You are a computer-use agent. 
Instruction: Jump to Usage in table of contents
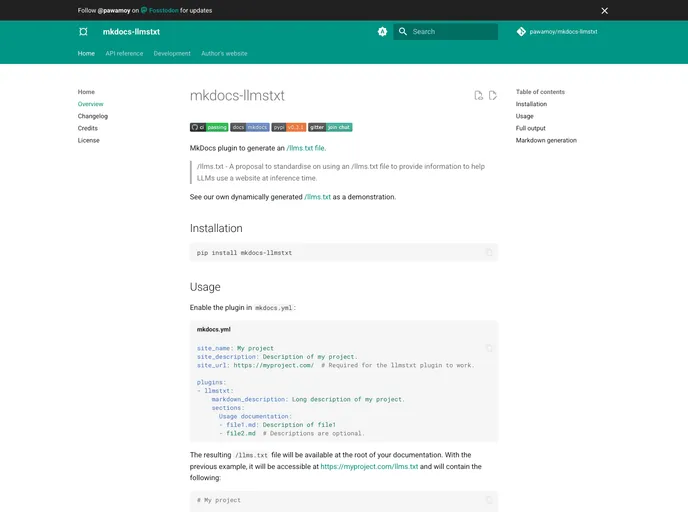(x=524, y=116)
